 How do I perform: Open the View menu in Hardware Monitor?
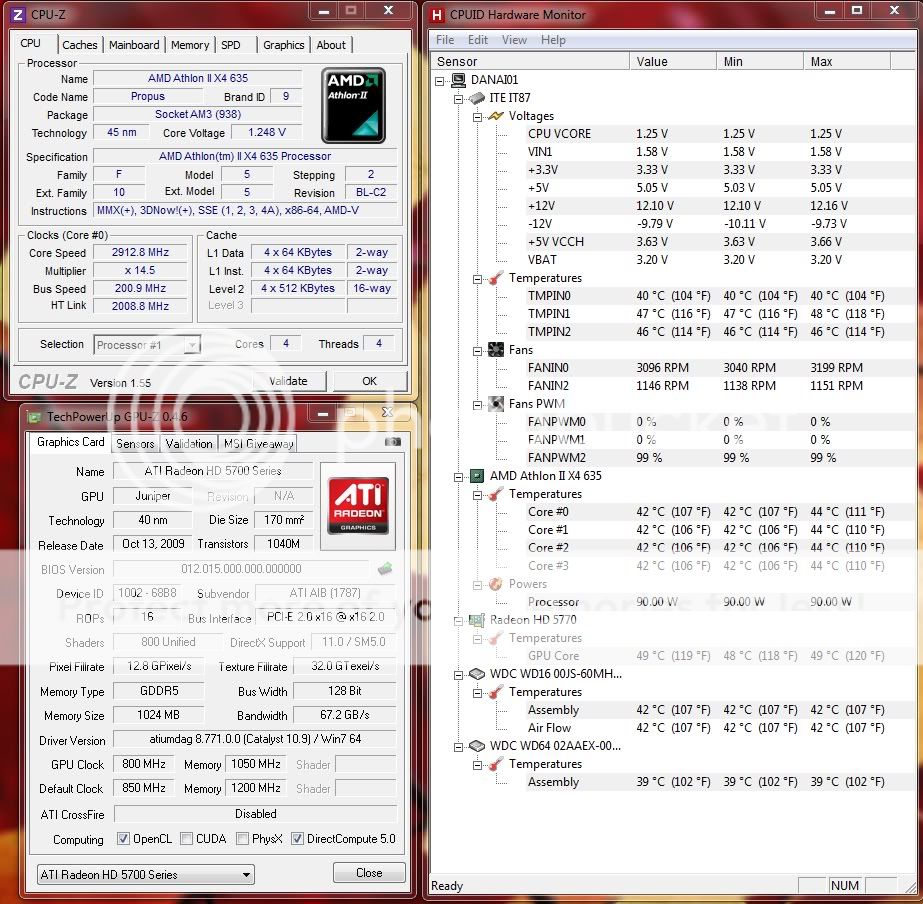[x=514, y=40]
